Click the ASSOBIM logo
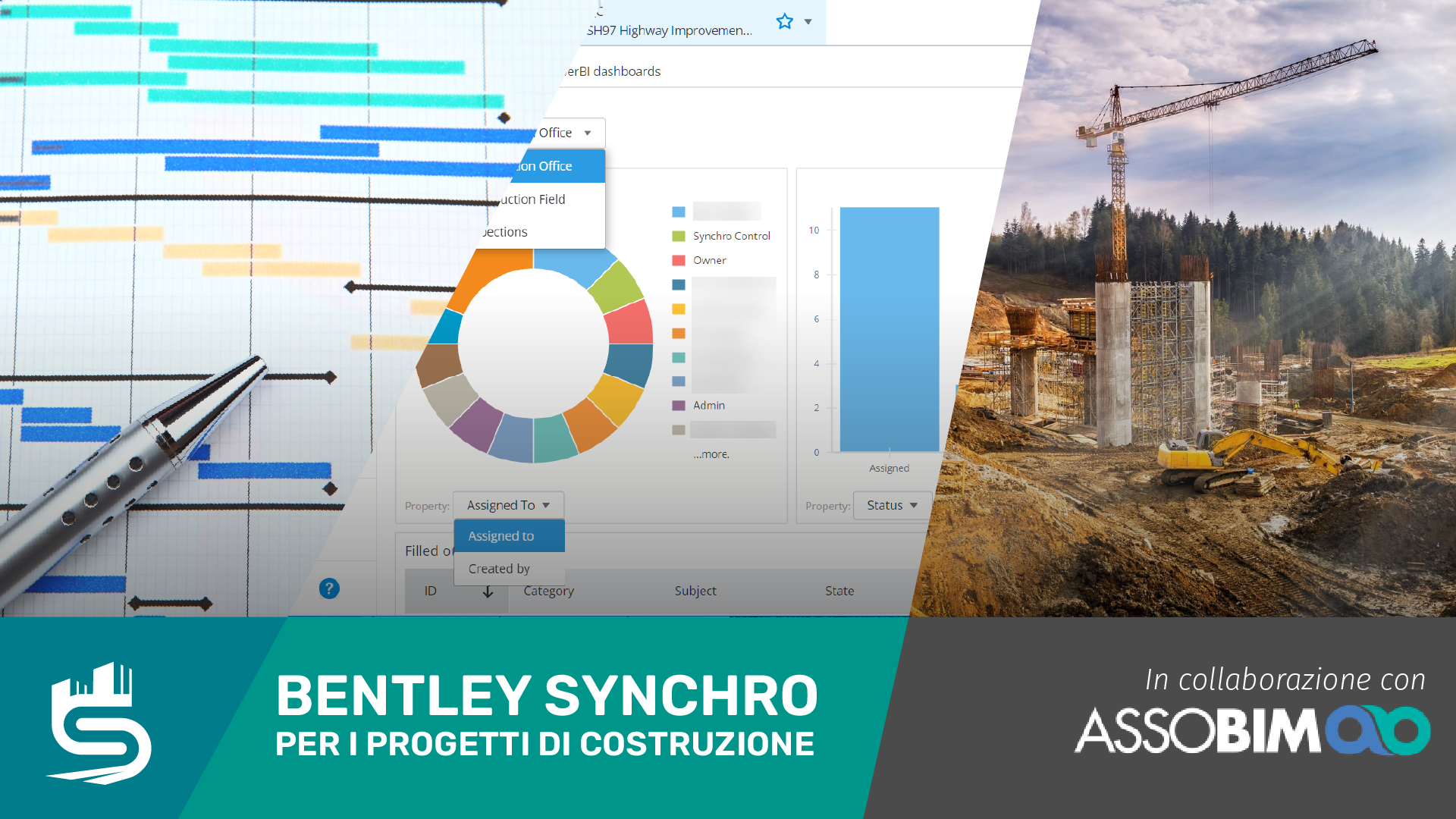1456x819 pixels. 1252,730
